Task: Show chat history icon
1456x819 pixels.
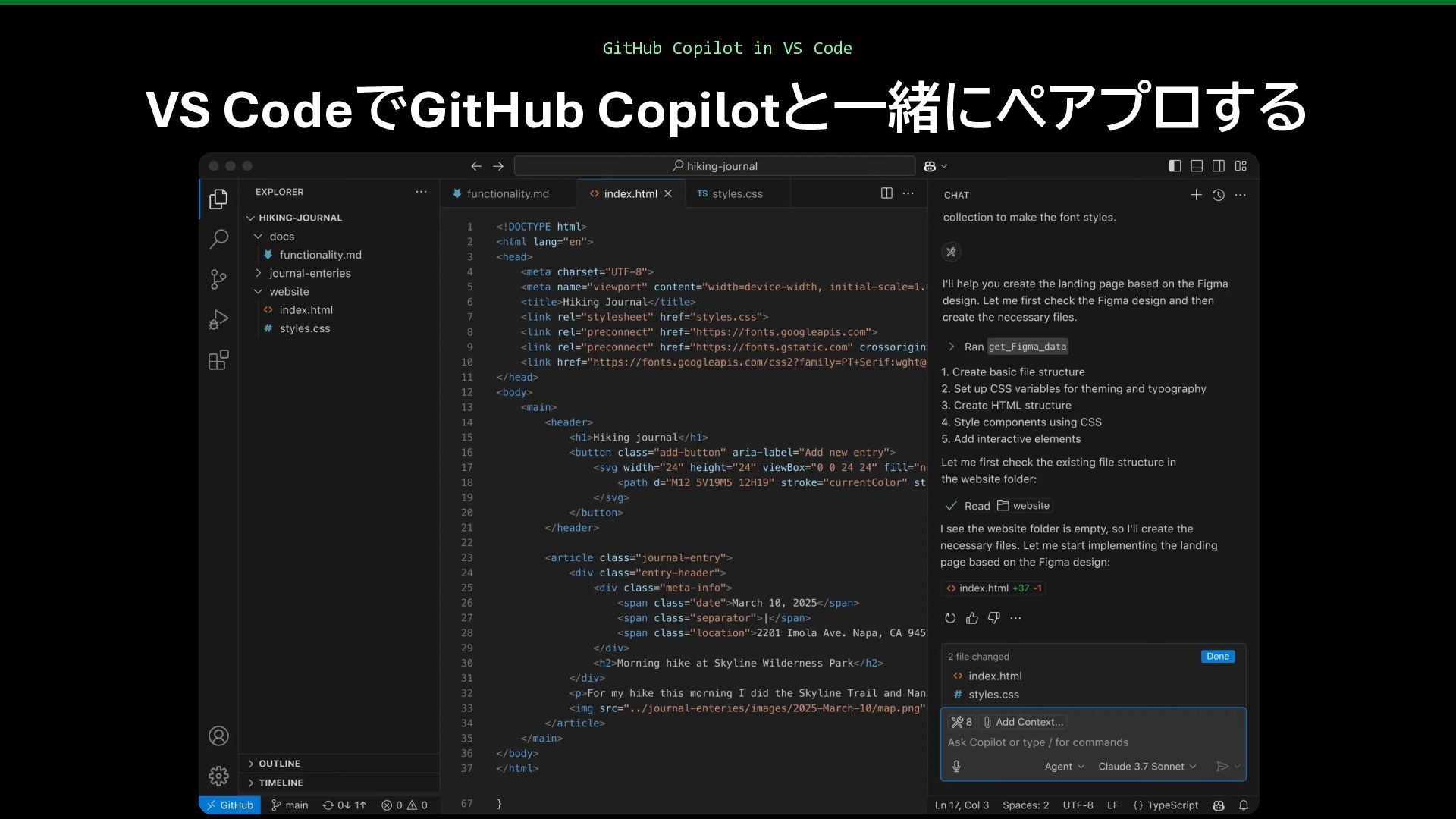Action: point(1219,195)
